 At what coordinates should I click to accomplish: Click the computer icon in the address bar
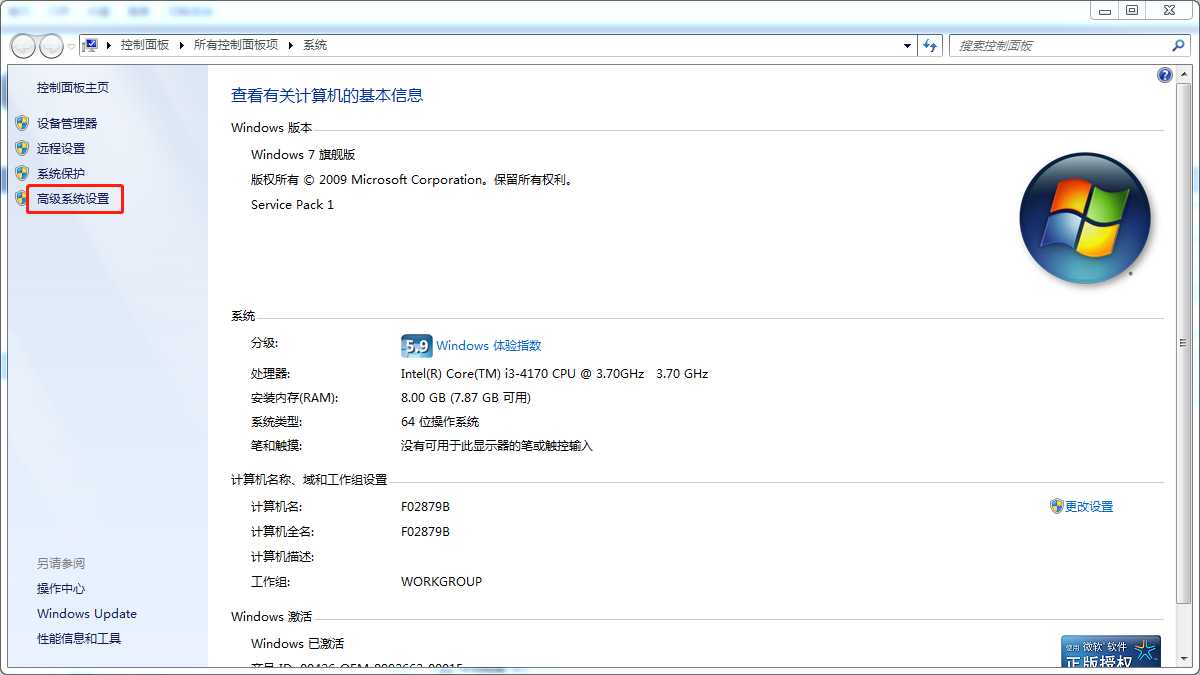[91, 45]
